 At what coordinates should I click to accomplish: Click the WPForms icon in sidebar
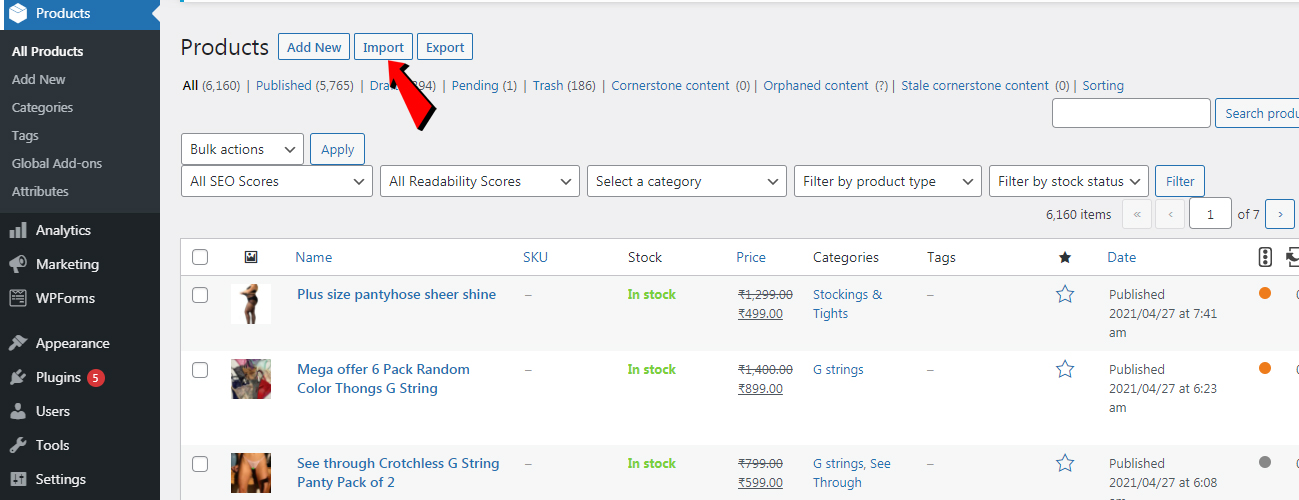18,298
